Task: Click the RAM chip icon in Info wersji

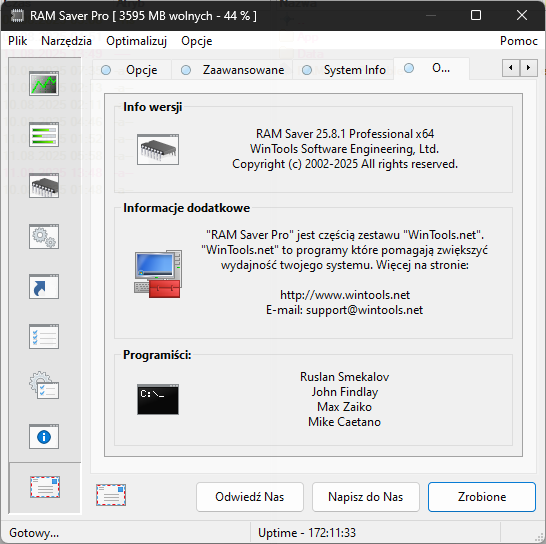Action: [x=158, y=149]
